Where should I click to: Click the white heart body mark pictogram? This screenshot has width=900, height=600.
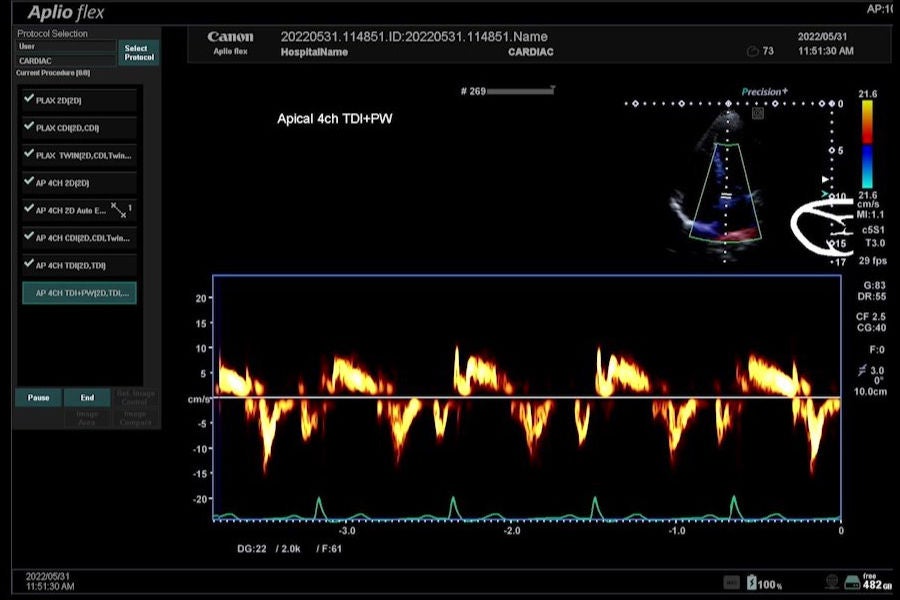pos(821,226)
